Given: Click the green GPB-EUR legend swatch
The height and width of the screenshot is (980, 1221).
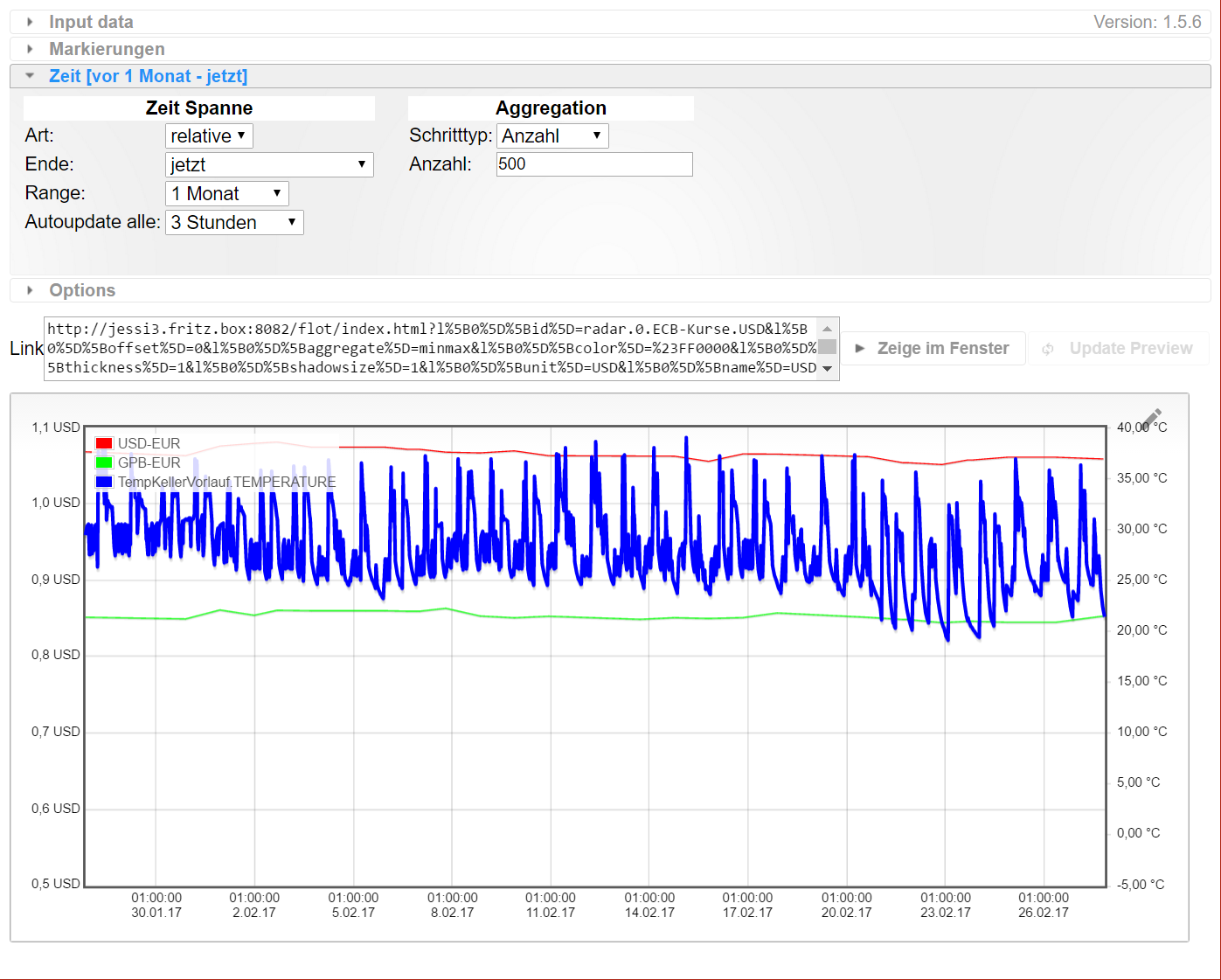Looking at the screenshot, I should 104,462.
